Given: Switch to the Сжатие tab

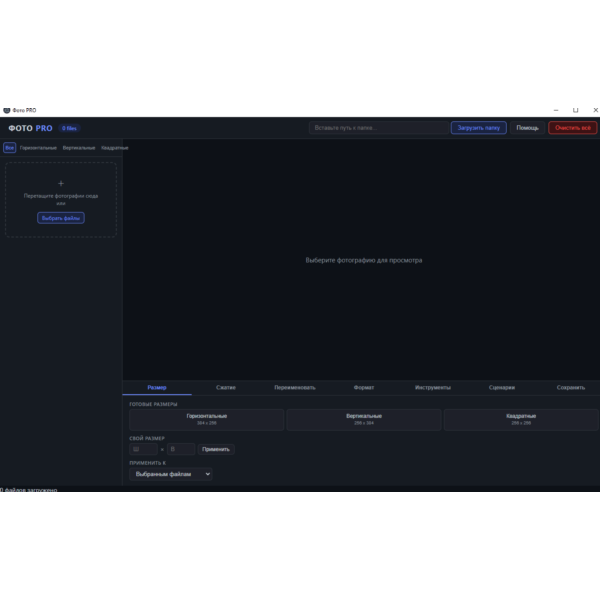Looking at the screenshot, I should coord(226,388).
